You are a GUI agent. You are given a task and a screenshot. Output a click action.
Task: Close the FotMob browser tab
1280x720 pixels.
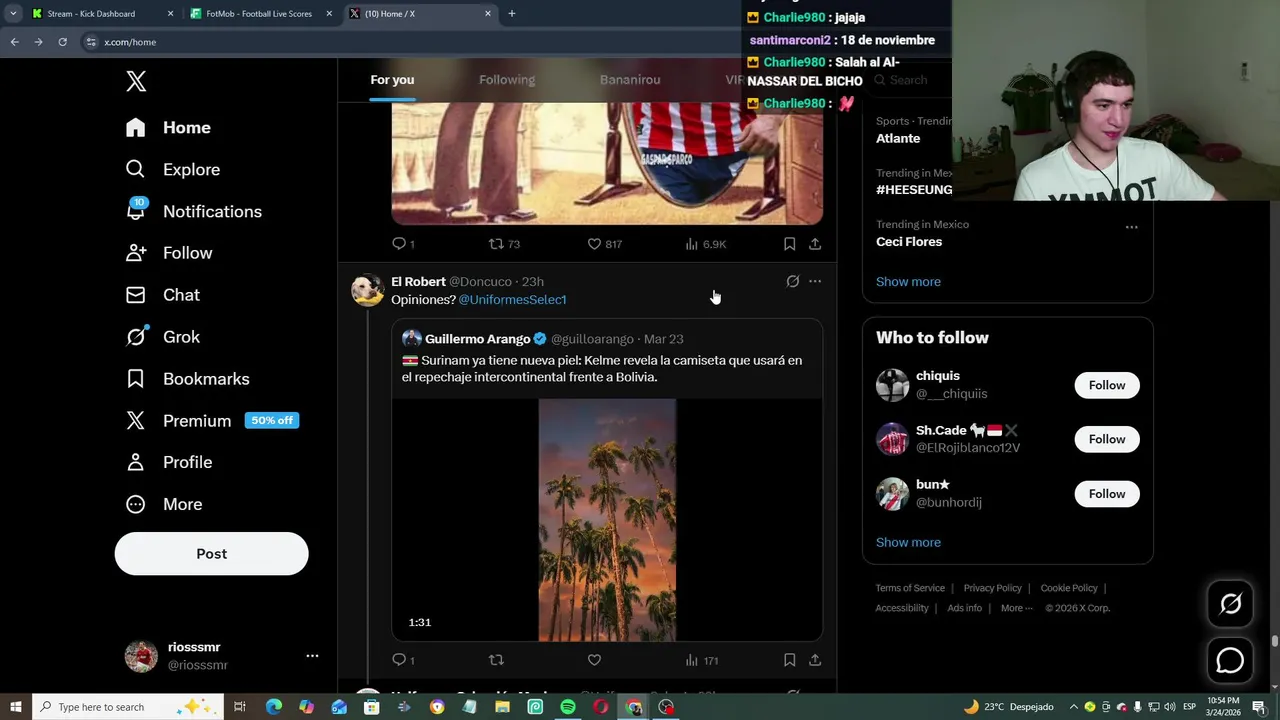[x=329, y=14]
